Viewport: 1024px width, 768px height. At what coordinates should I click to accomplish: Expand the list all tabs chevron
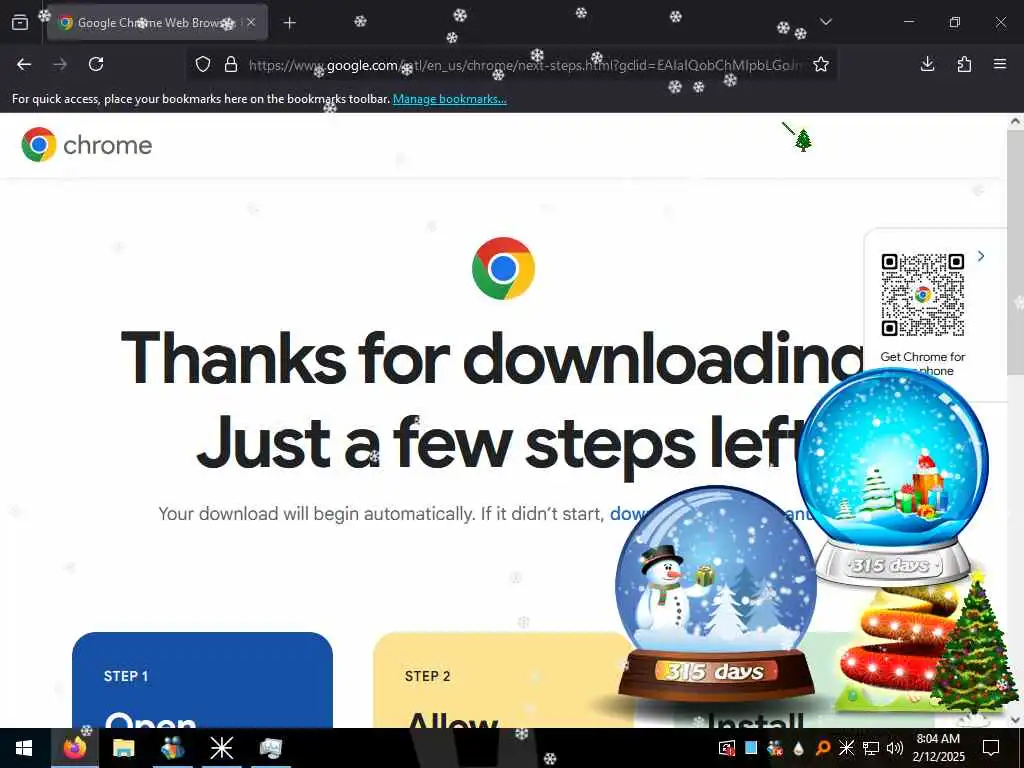point(826,22)
